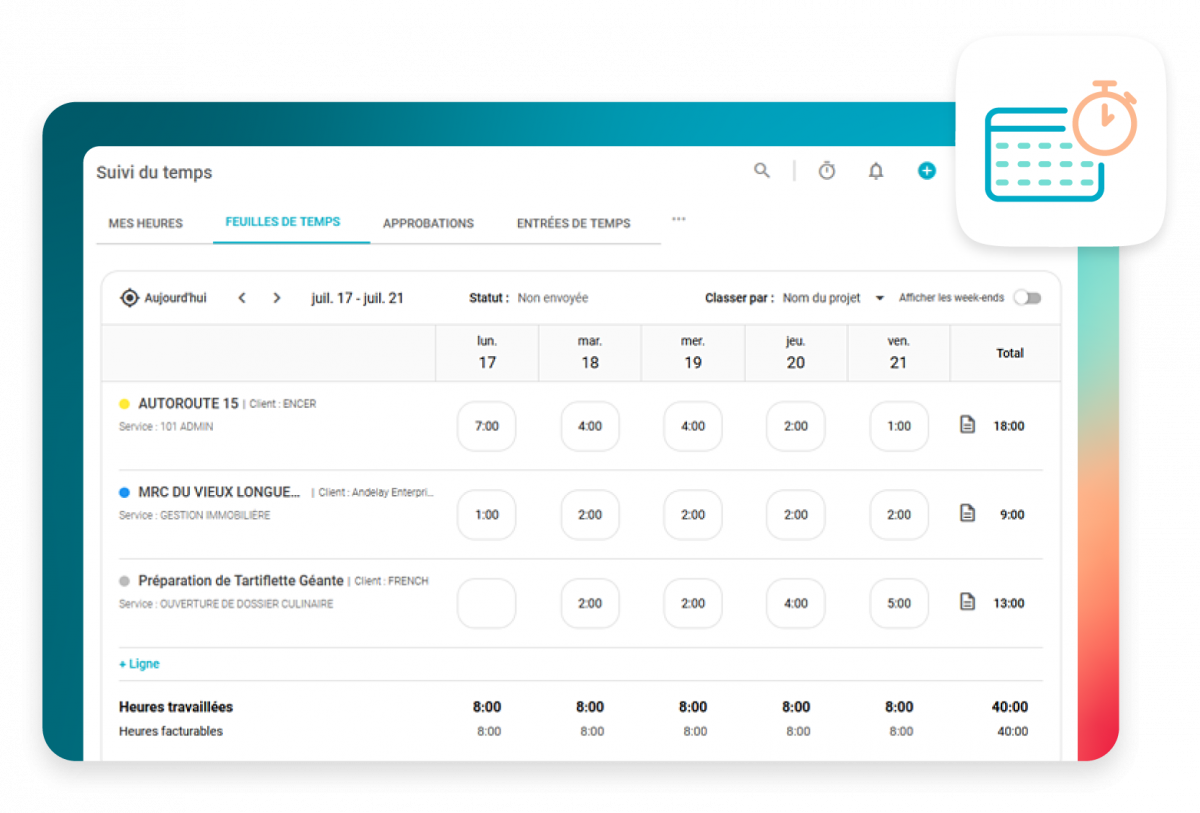Open the APPROBATIONS tab
The image size is (1200, 813).
428,223
